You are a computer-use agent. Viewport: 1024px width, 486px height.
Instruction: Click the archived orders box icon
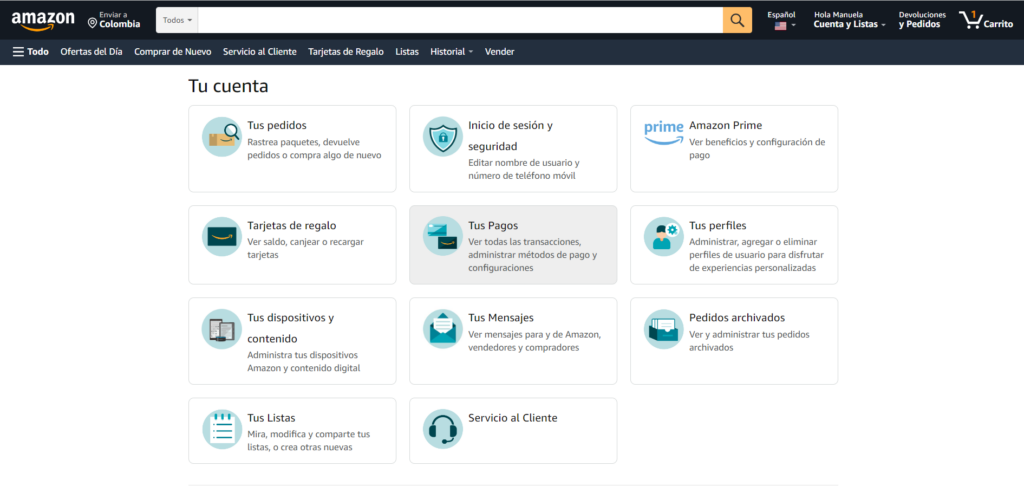[664, 329]
